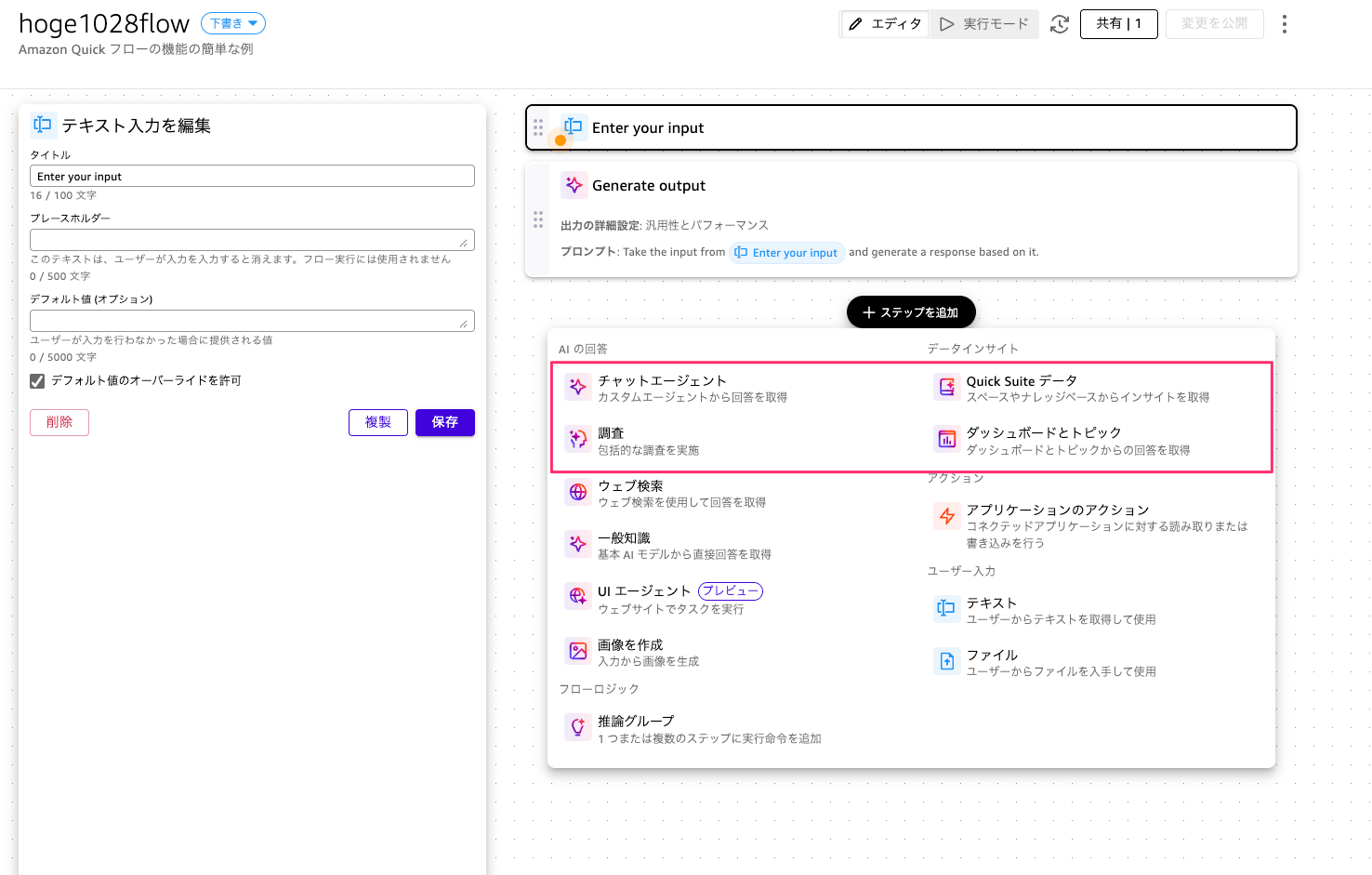
Task: Toggle デフォルト値のオーバーライドを許可 checkbox
Action: [38, 379]
